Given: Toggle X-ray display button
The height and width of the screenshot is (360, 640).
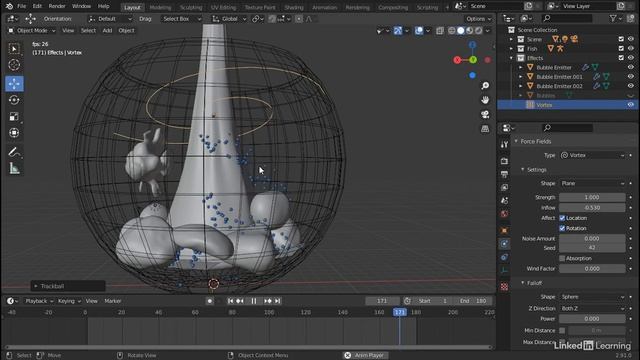Looking at the screenshot, I should [x=440, y=31].
